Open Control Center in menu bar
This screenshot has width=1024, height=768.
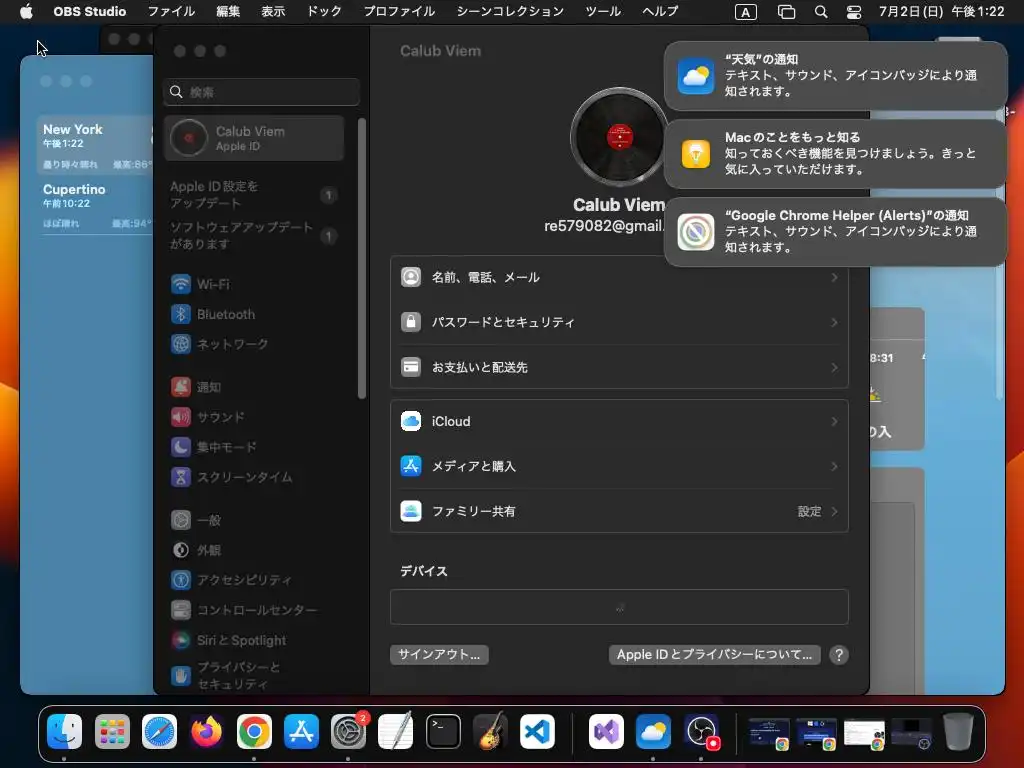click(x=854, y=12)
